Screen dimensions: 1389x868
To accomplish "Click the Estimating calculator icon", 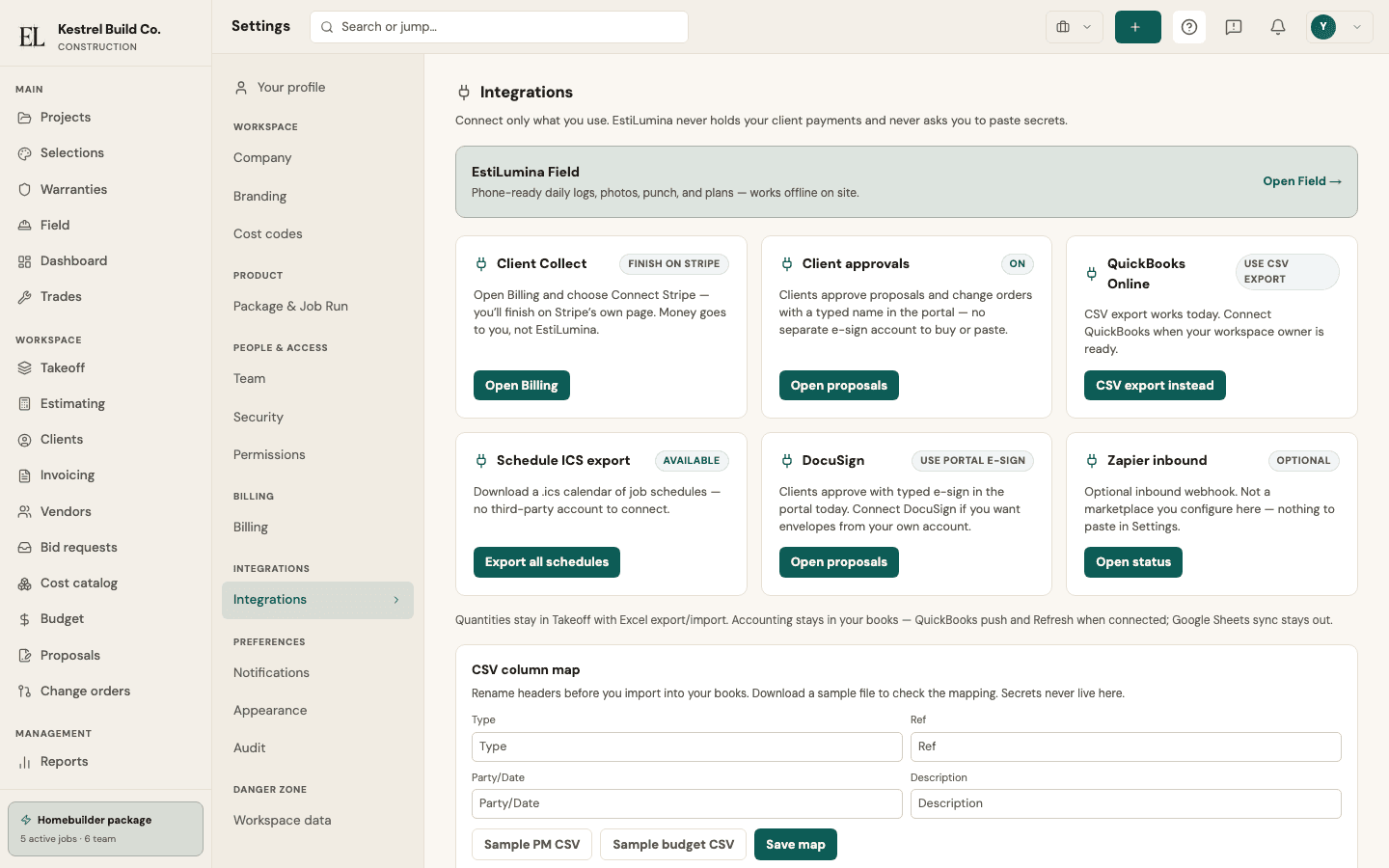I will click(25, 404).
